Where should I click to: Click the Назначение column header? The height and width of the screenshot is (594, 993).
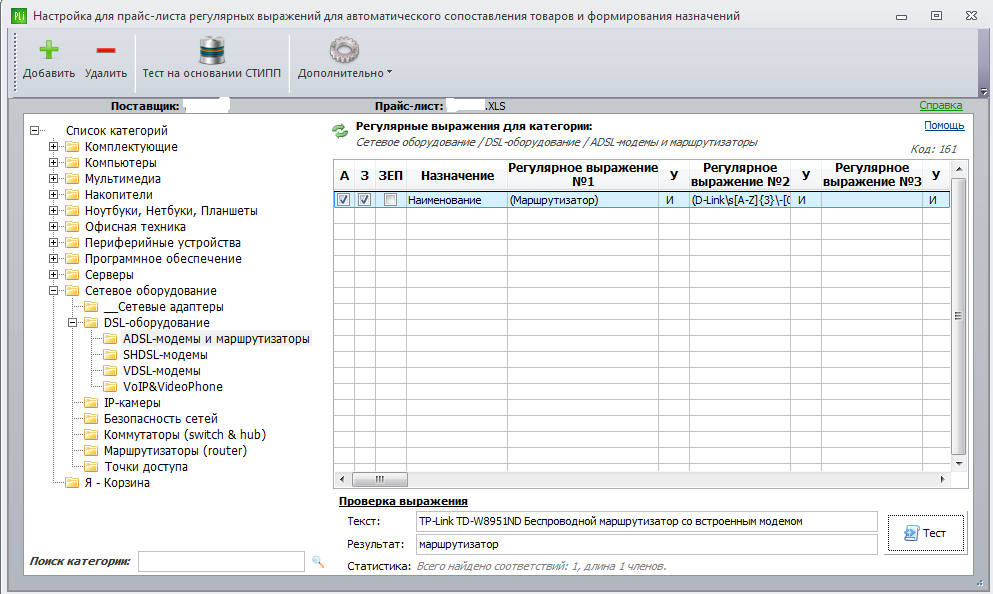click(457, 175)
